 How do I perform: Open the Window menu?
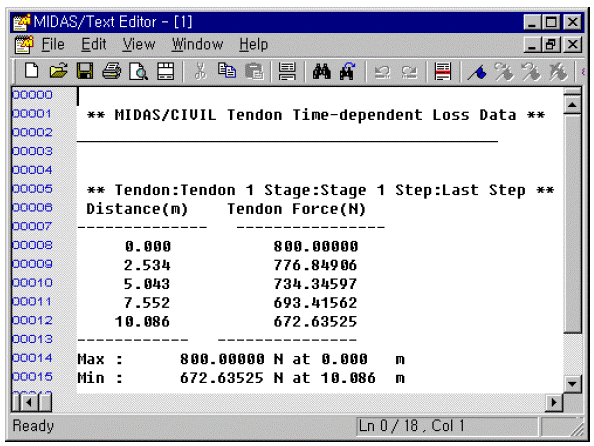[197, 45]
